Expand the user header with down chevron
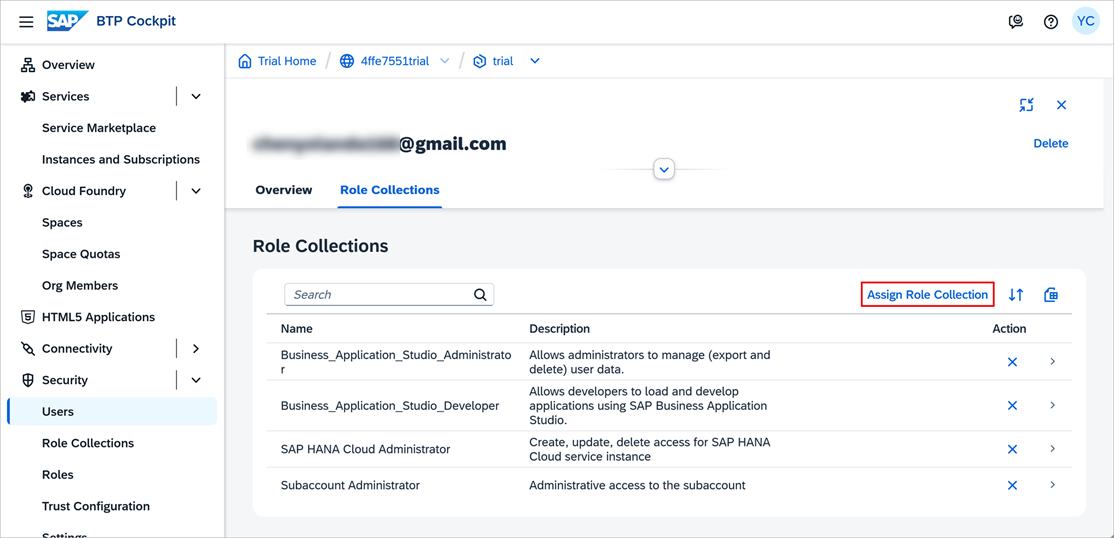1114x538 pixels. (664, 170)
